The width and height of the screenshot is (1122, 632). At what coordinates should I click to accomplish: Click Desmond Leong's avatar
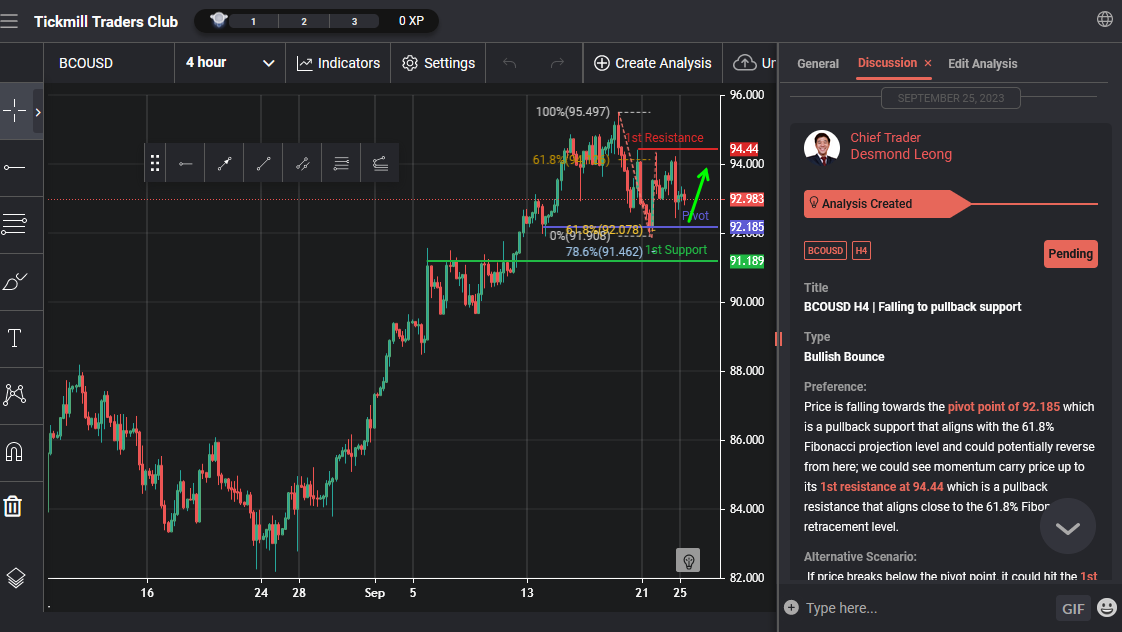pos(821,147)
